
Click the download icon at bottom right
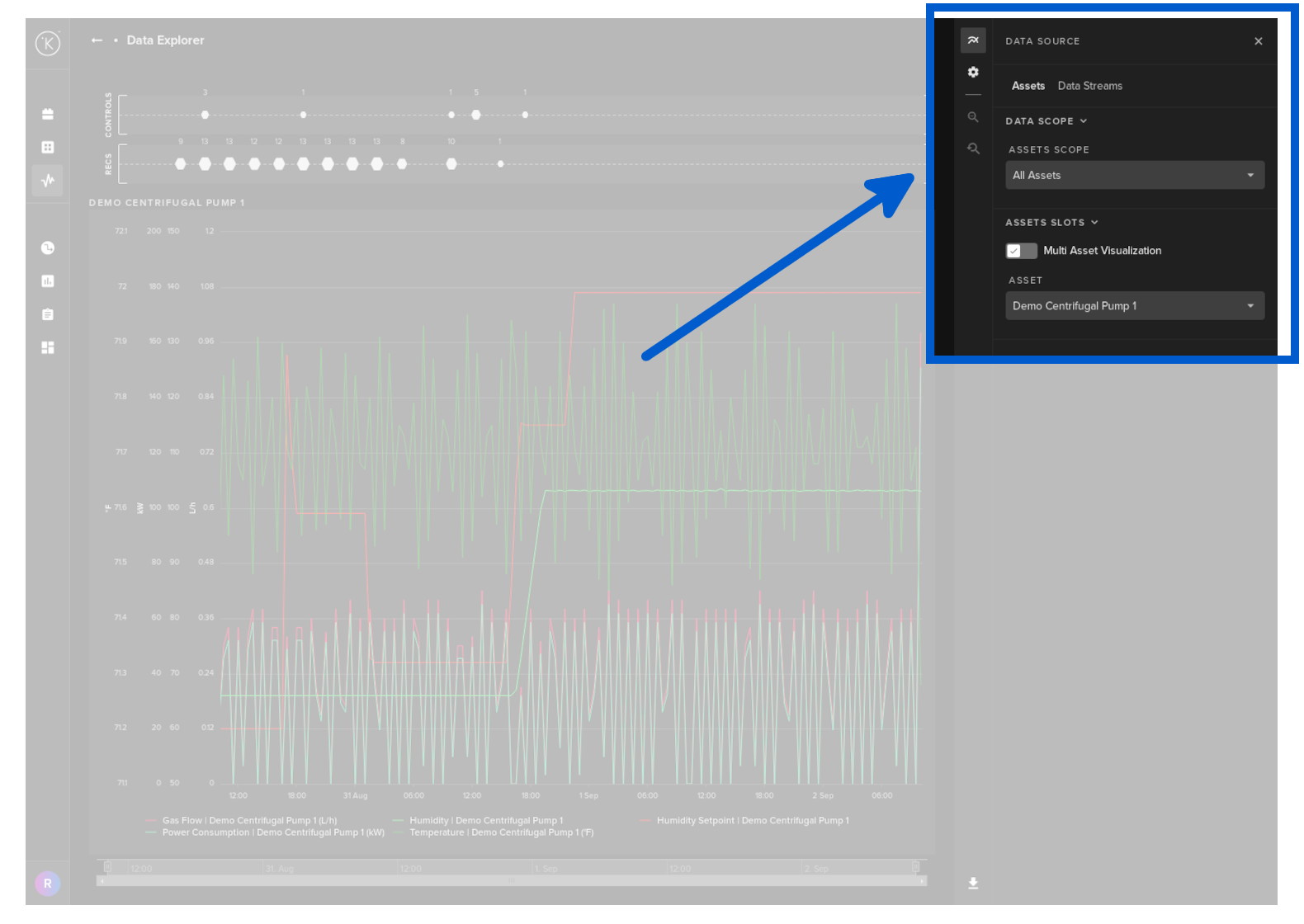(x=973, y=884)
